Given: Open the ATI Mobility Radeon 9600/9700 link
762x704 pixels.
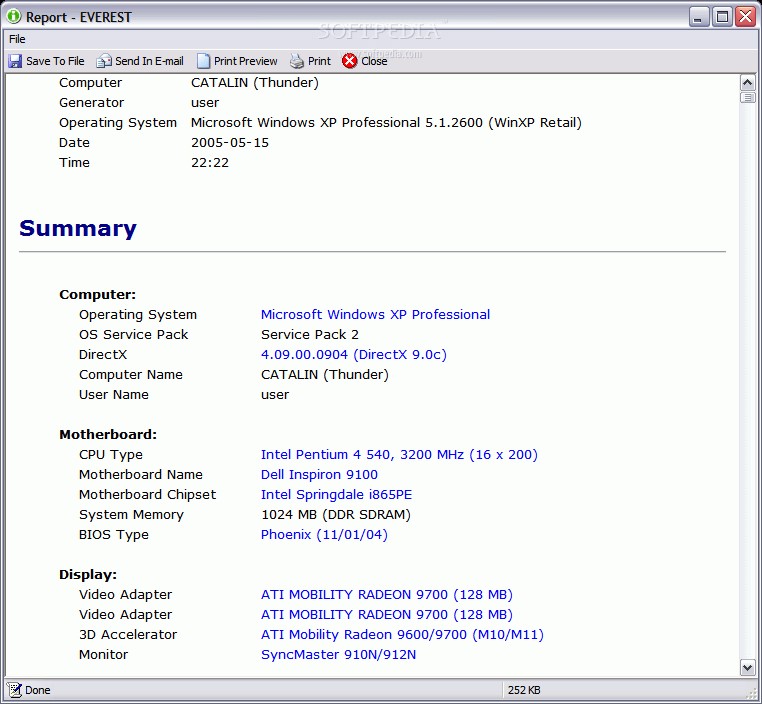Looking at the screenshot, I should [x=402, y=635].
